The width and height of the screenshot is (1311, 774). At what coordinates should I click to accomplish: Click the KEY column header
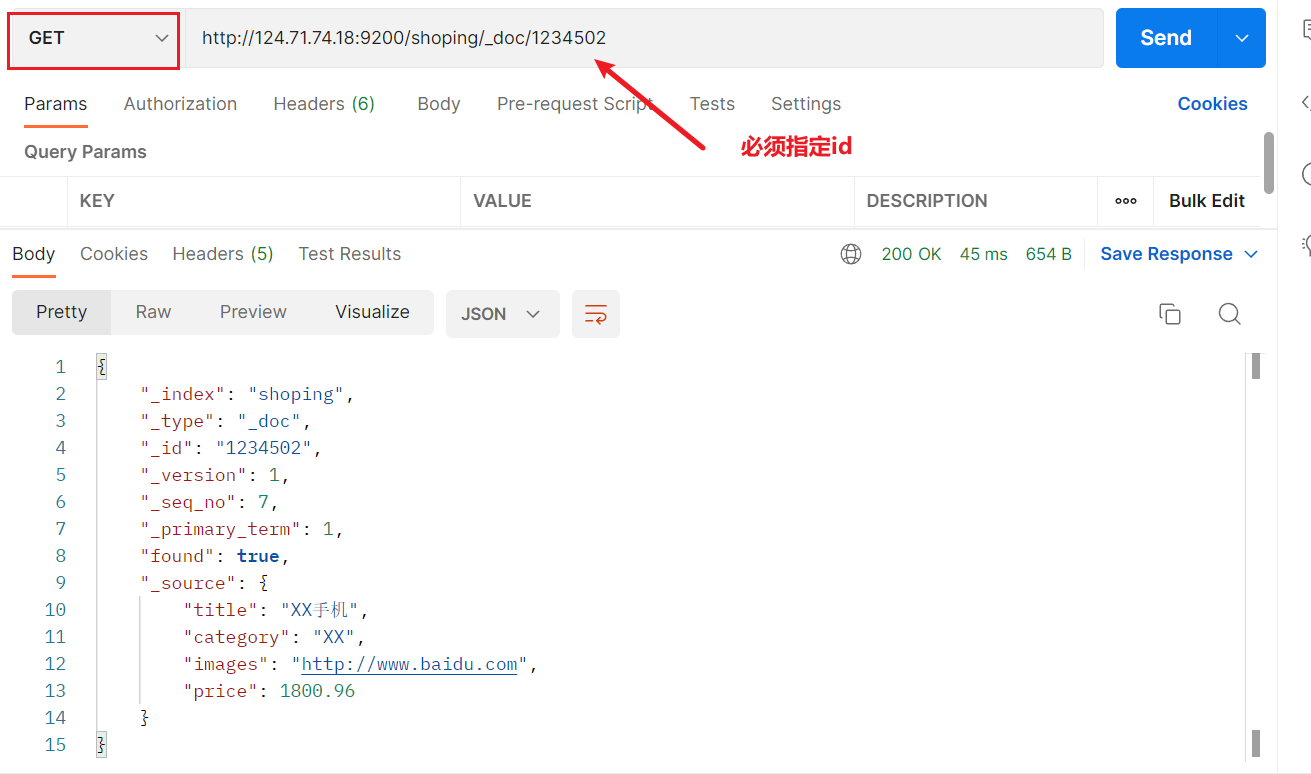[97, 201]
